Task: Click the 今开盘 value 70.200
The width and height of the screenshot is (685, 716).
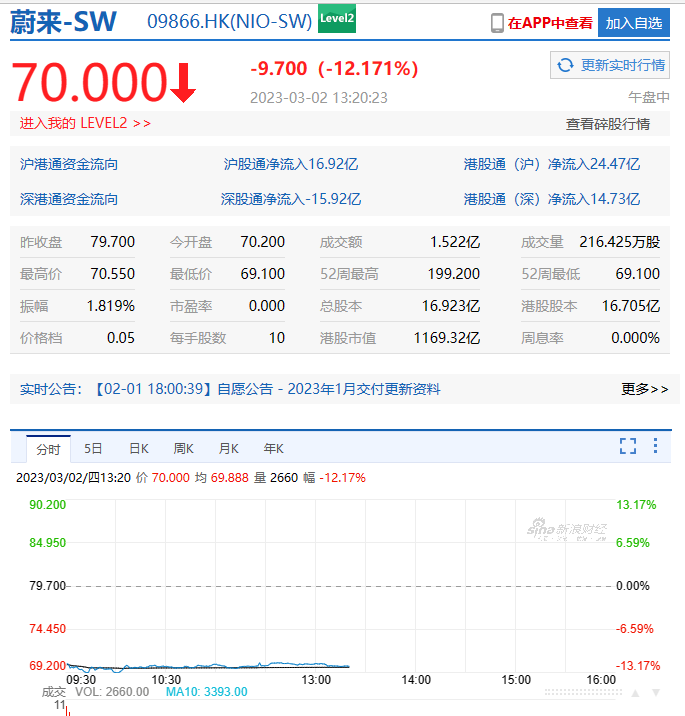Action: pos(263,242)
